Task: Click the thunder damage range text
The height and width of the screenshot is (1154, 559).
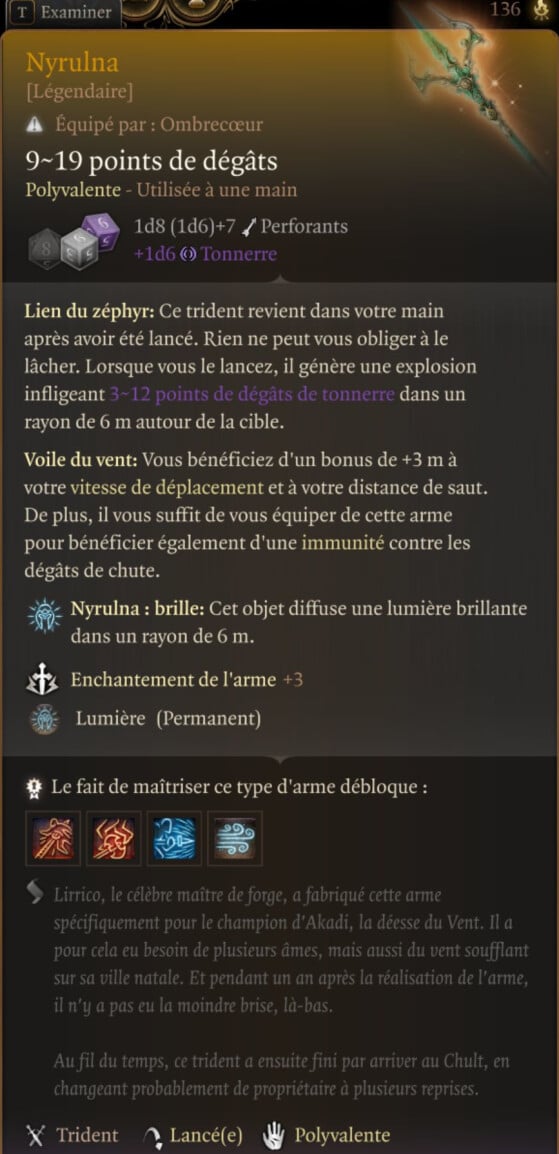Action: pos(252,394)
